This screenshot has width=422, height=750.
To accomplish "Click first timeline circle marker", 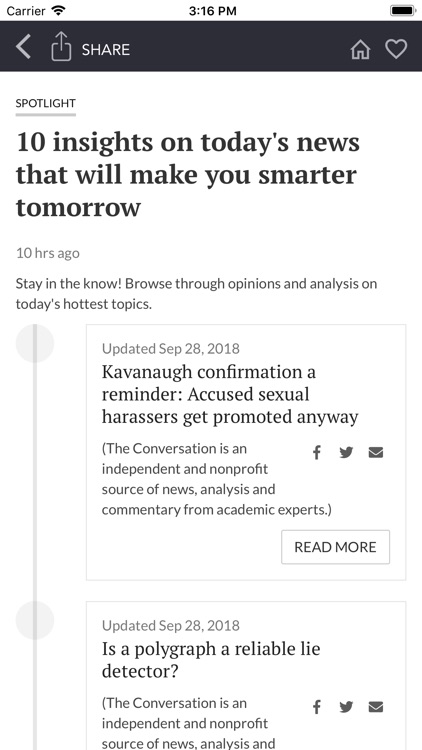I will pyautogui.click(x=35, y=343).
